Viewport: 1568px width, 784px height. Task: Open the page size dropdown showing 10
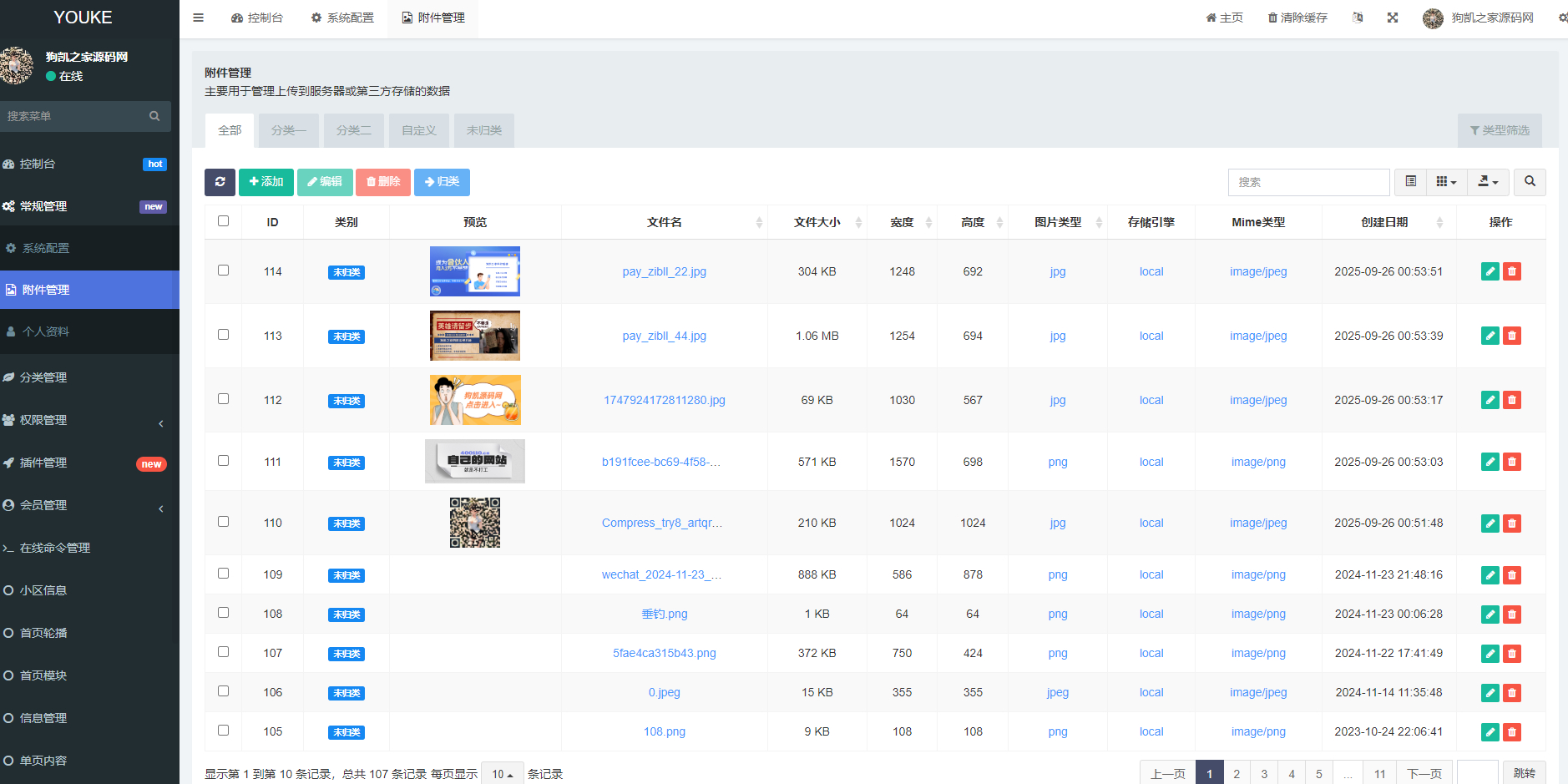[502, 774]
